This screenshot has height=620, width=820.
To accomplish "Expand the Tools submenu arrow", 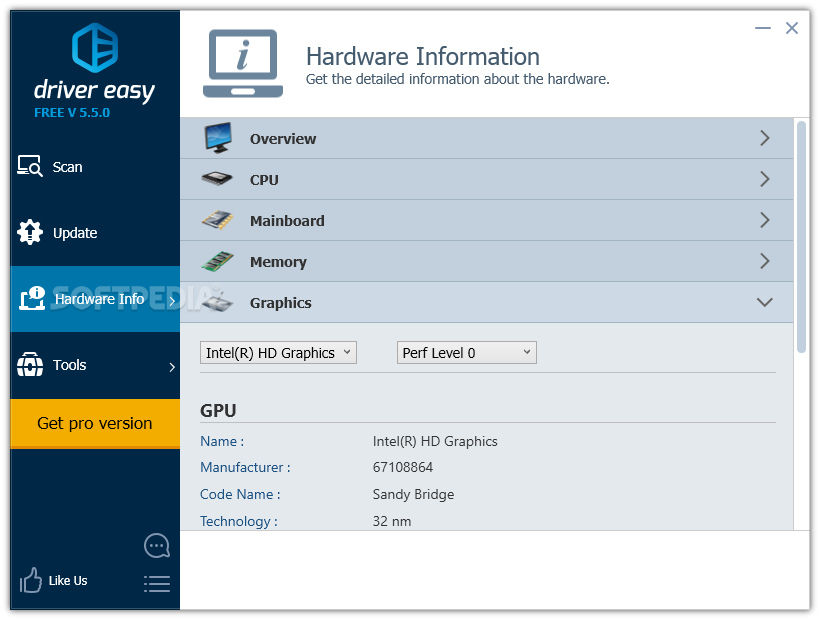I will (x=172, y=367).
